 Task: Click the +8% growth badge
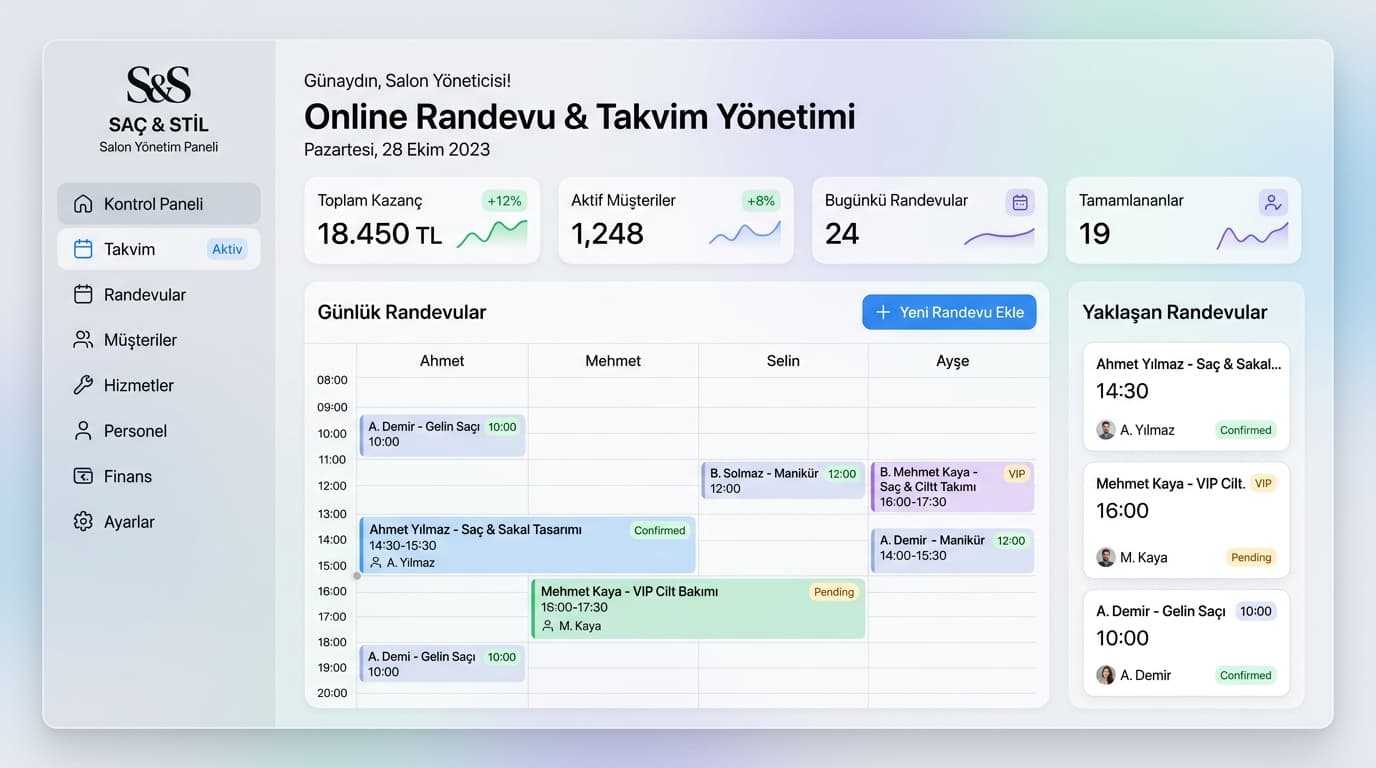coord(761,201)
